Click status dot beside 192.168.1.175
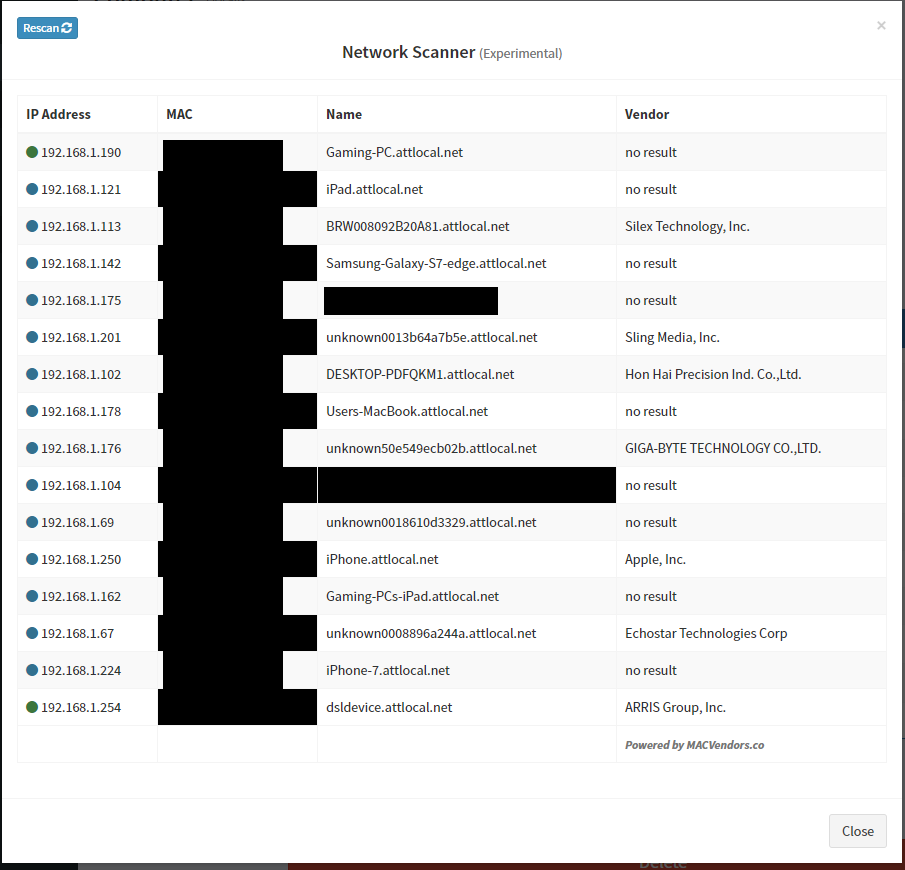This screenshot has height=870, width=905. click(x=32, y=300)
